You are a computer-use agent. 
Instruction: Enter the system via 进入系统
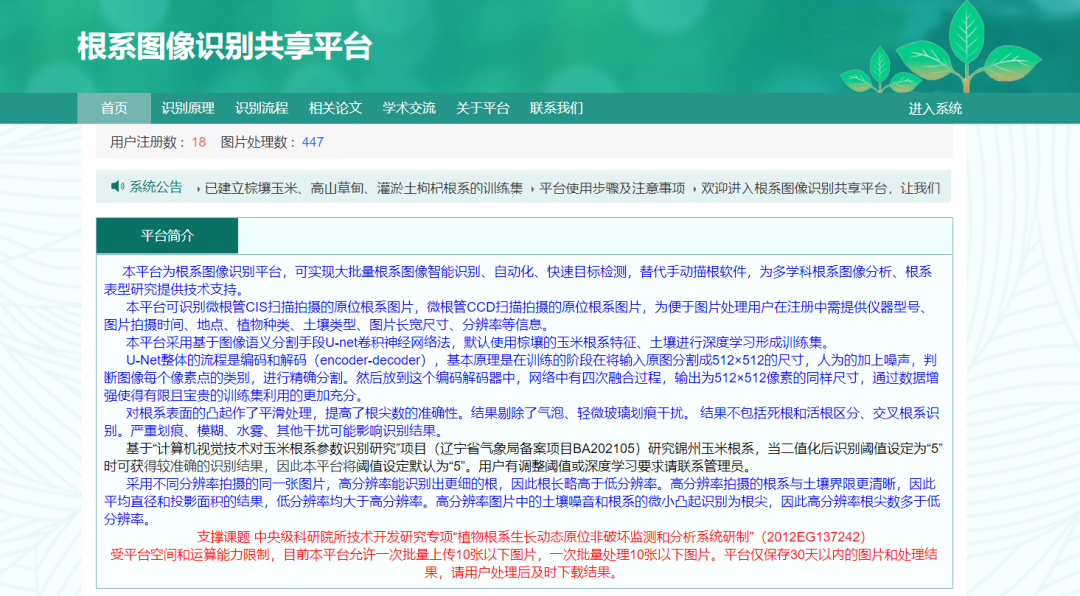(935, 109)
